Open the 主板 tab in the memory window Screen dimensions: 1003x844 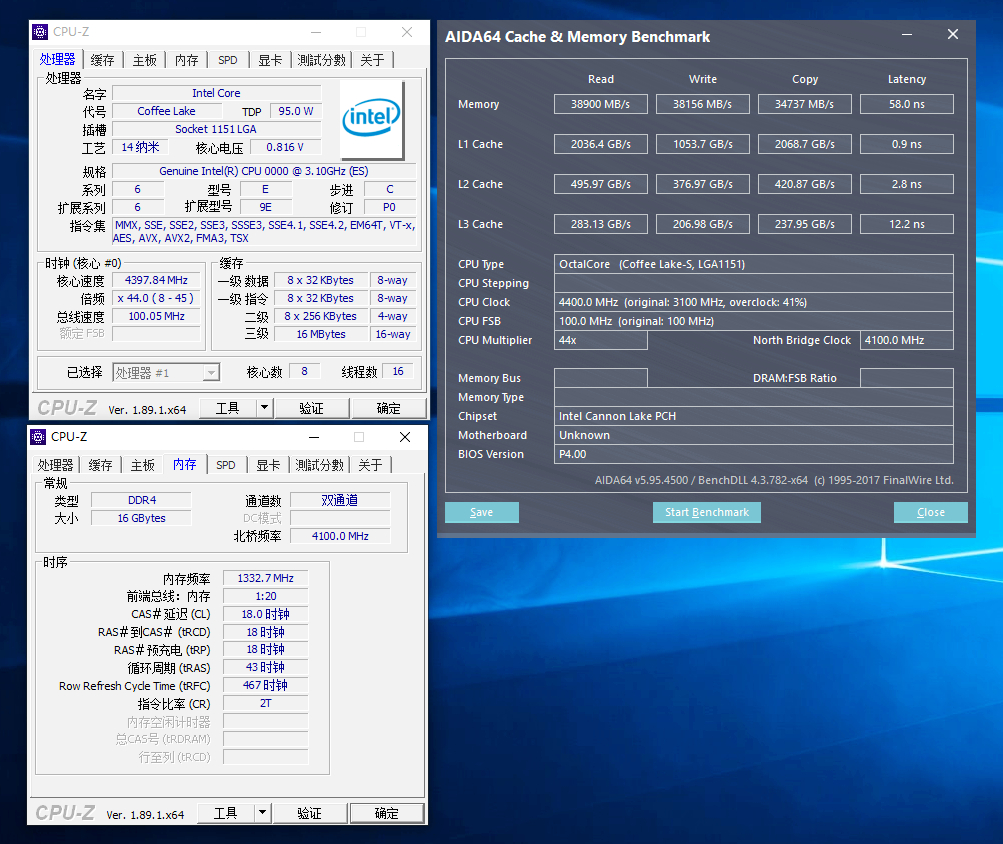pyautogui.click(x=143, y=464)
